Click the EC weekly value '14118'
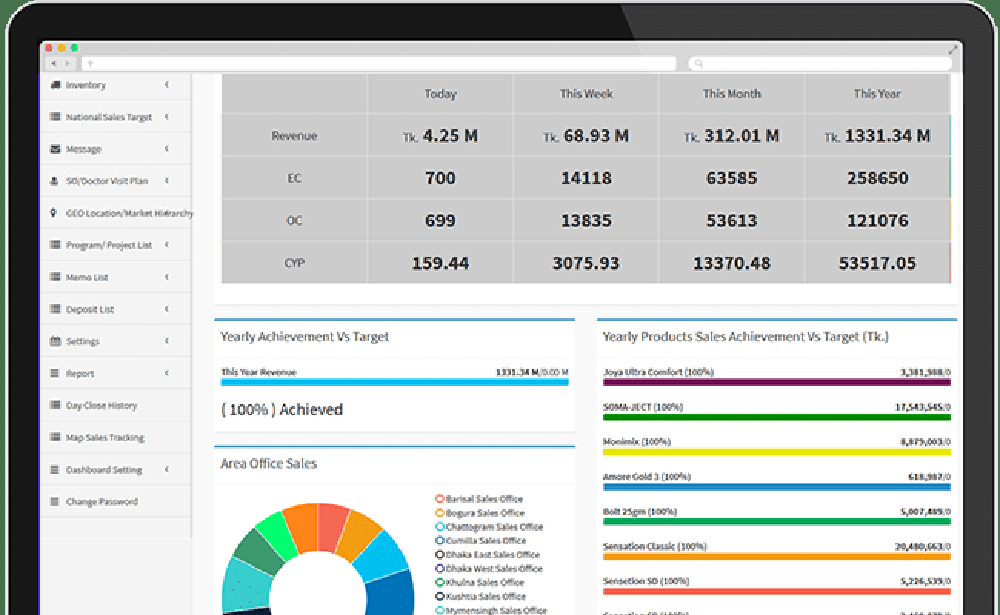The width and height of the screenshot is (1000, 615). coord(586,178)
